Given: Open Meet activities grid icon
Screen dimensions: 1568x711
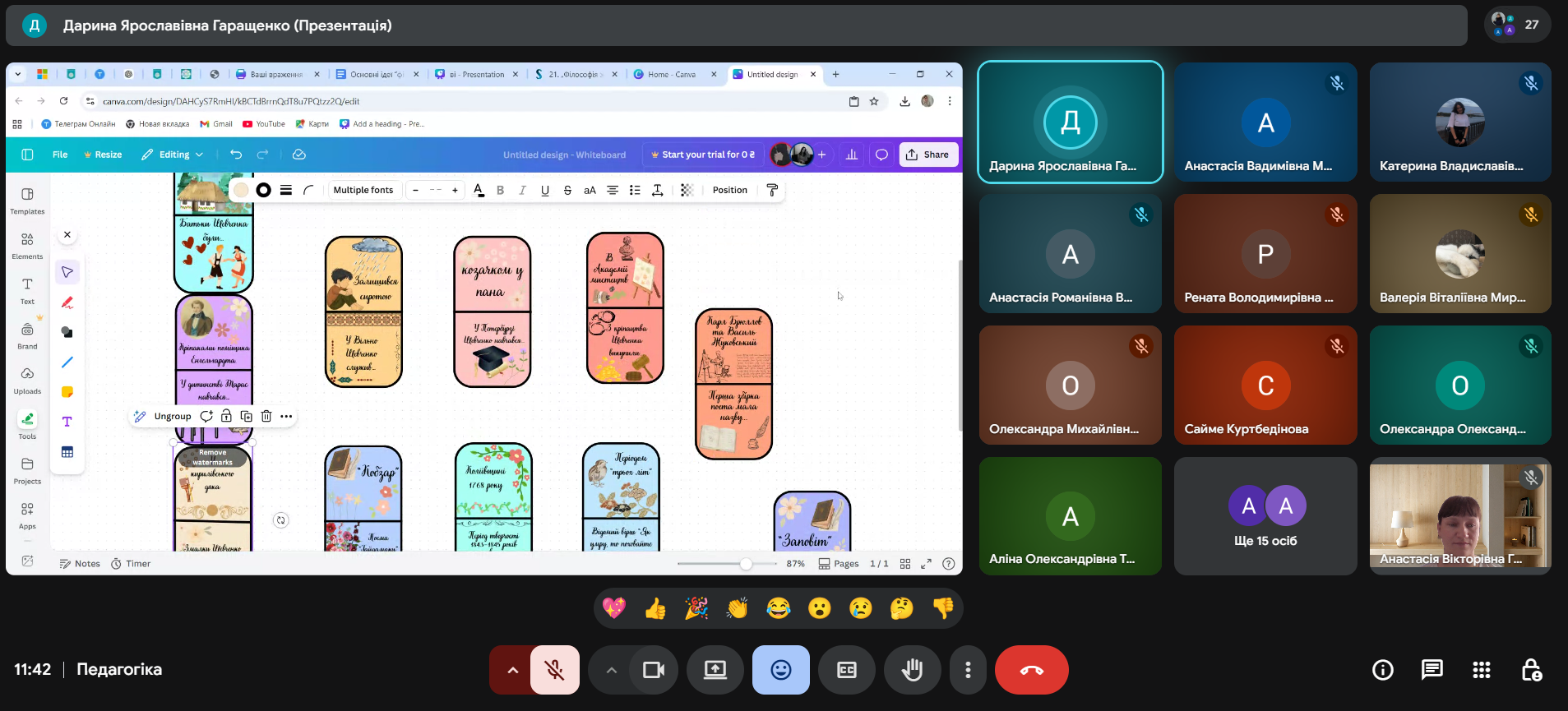Looking at the screenshot, I should (1482, 670).
